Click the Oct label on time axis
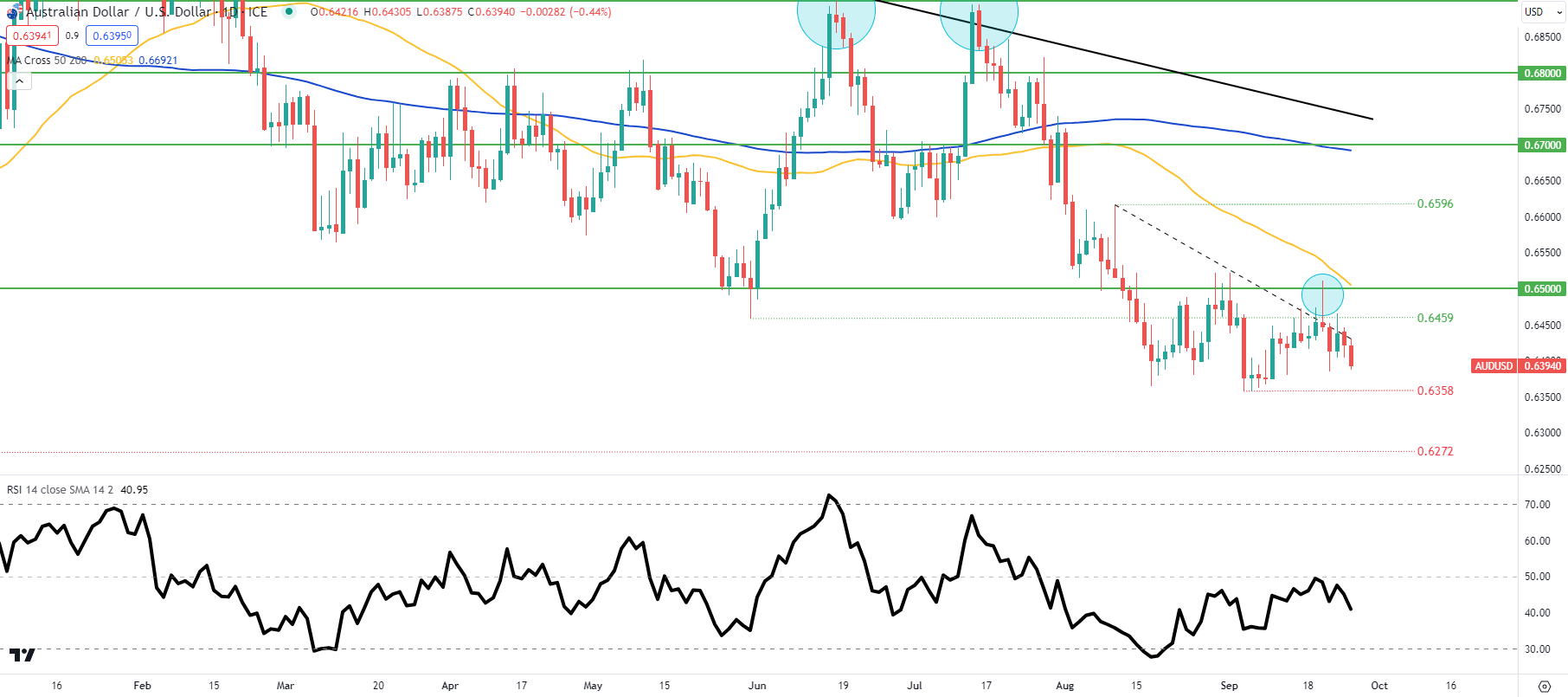Image resolution: width=1568 pixels, height=697 pixels. pyautogui.click(x=1379, y=686)
